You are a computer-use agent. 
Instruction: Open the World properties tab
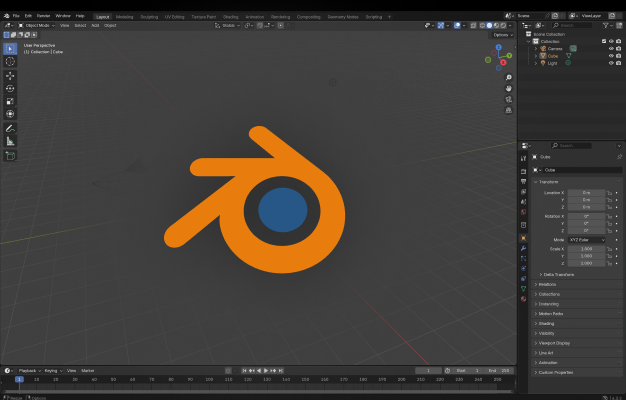coord(523,212)
